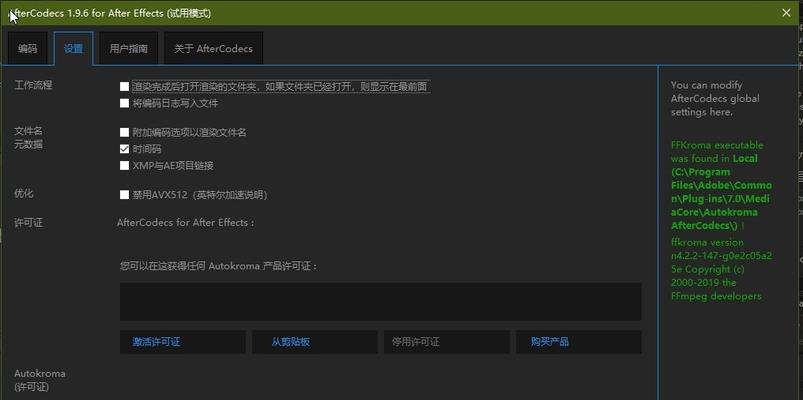Image resolution: width=803 pixels, height=400 pixels.
Task: Open the 关于 AfterCodecs tab
Action: click(x=214, y=49)
